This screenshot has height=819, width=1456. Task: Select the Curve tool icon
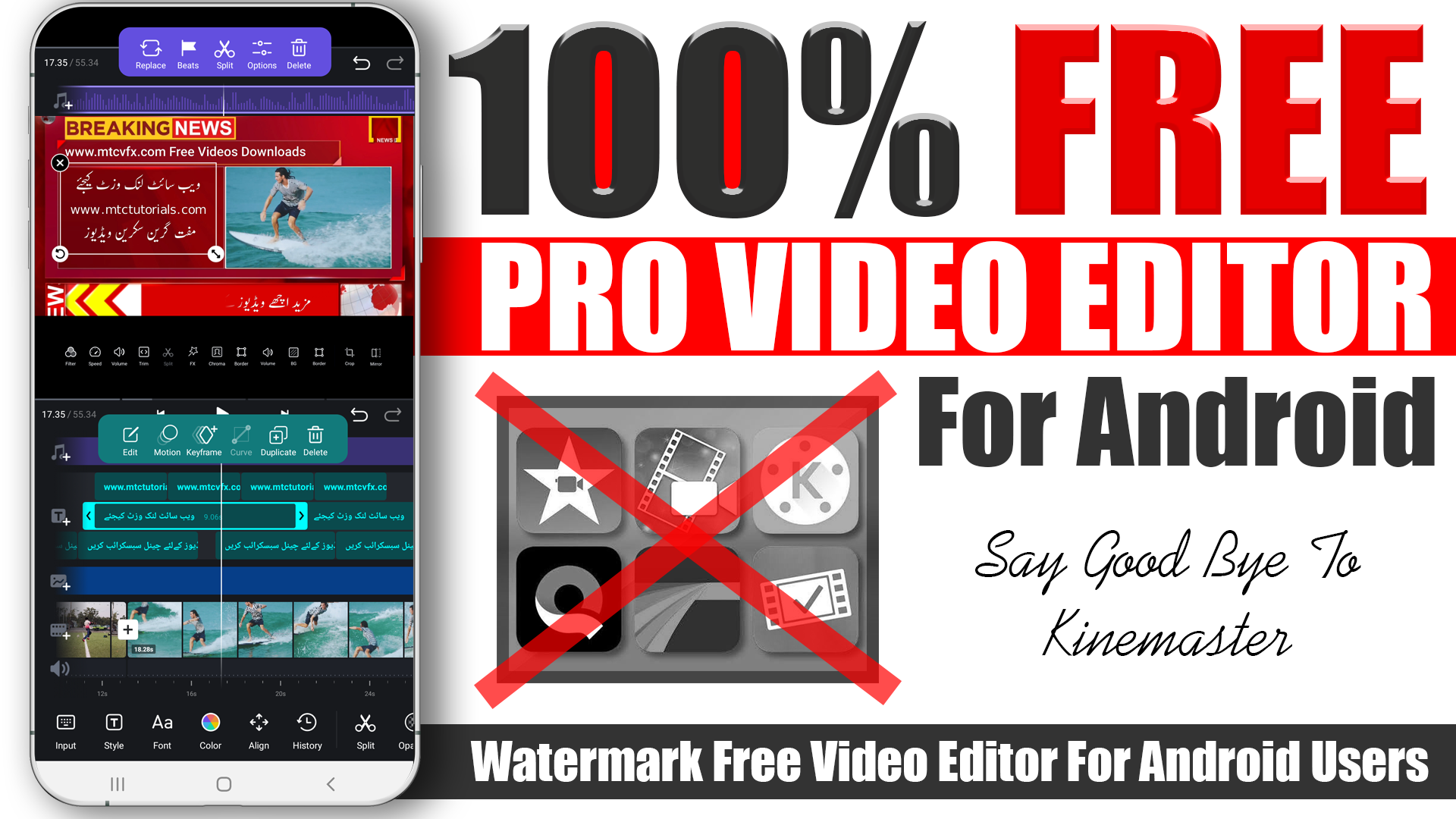tap(240, 437)
